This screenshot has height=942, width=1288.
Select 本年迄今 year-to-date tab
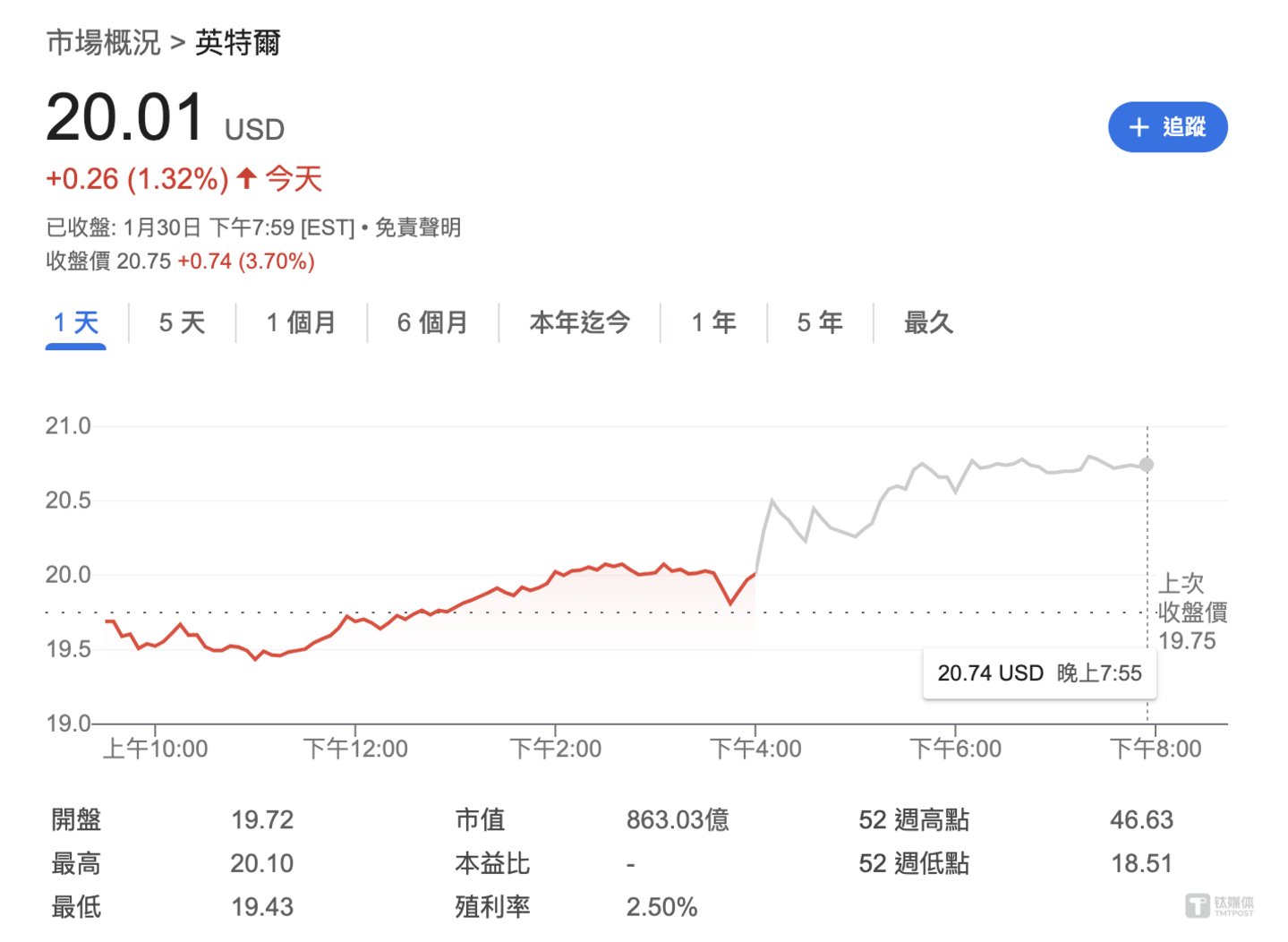(579, 322)
